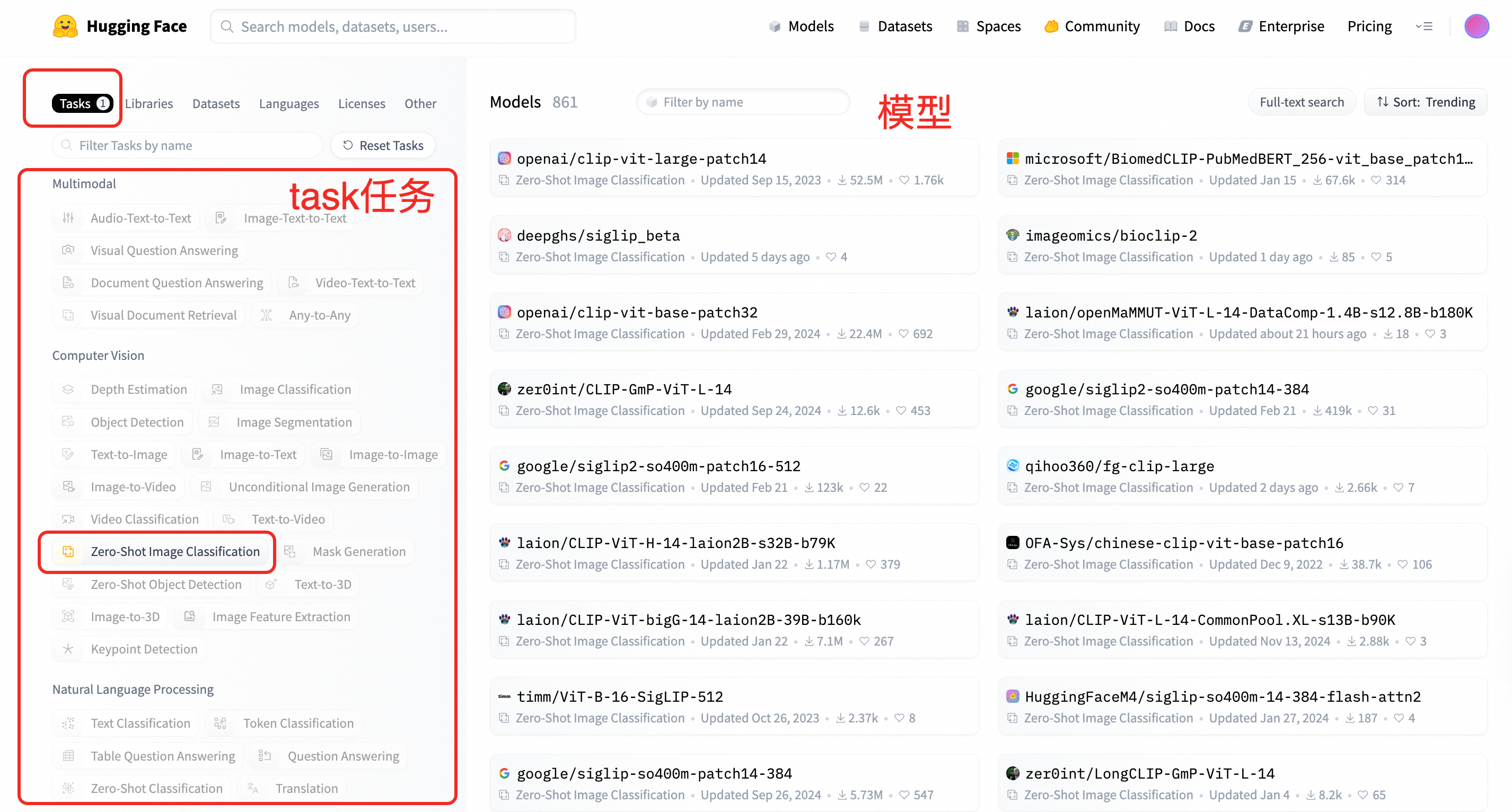Open the Libraries filter tab

(x=149, y=104)
